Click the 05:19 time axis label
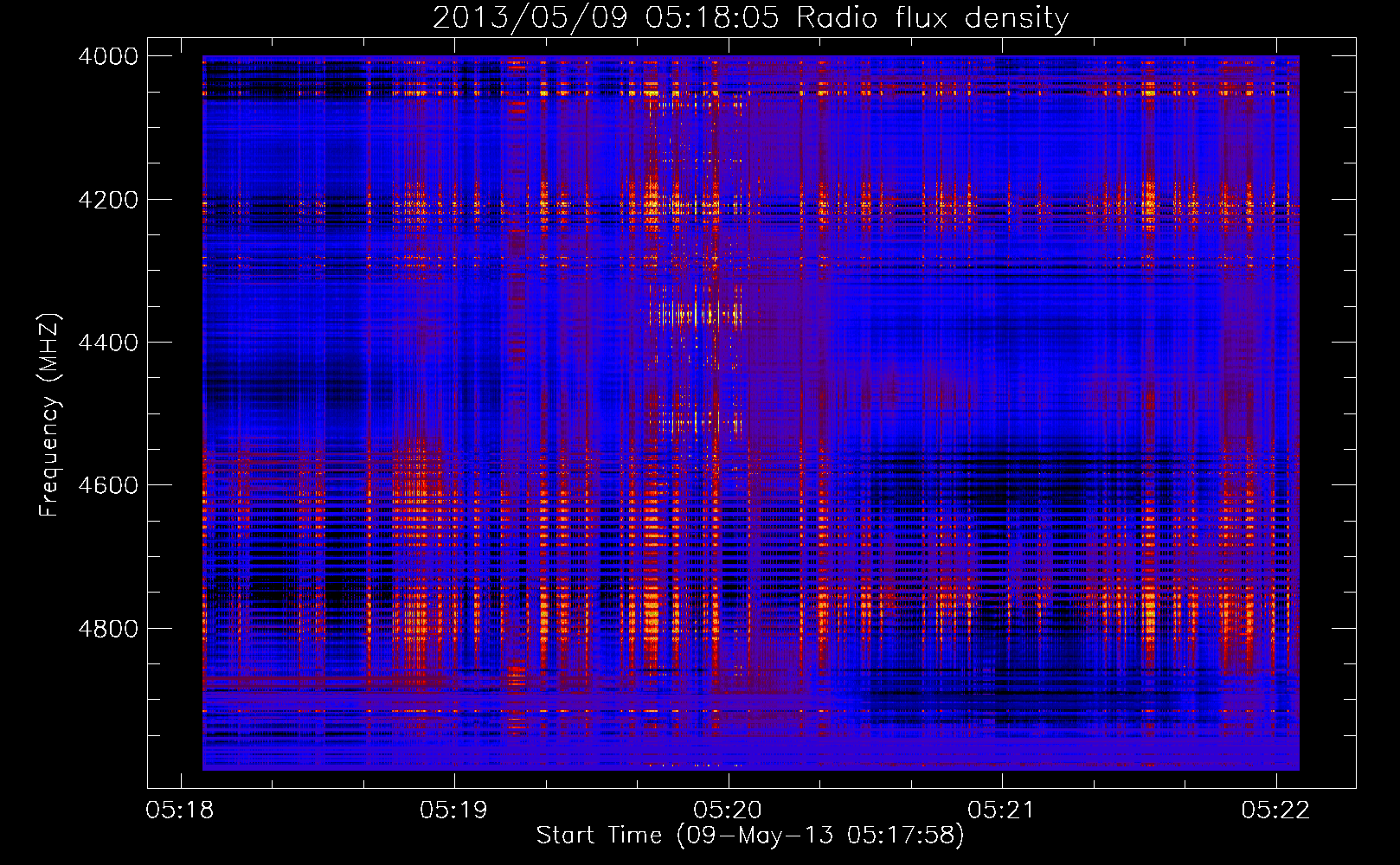This screenshot has height=865, width=1400. 453,811
